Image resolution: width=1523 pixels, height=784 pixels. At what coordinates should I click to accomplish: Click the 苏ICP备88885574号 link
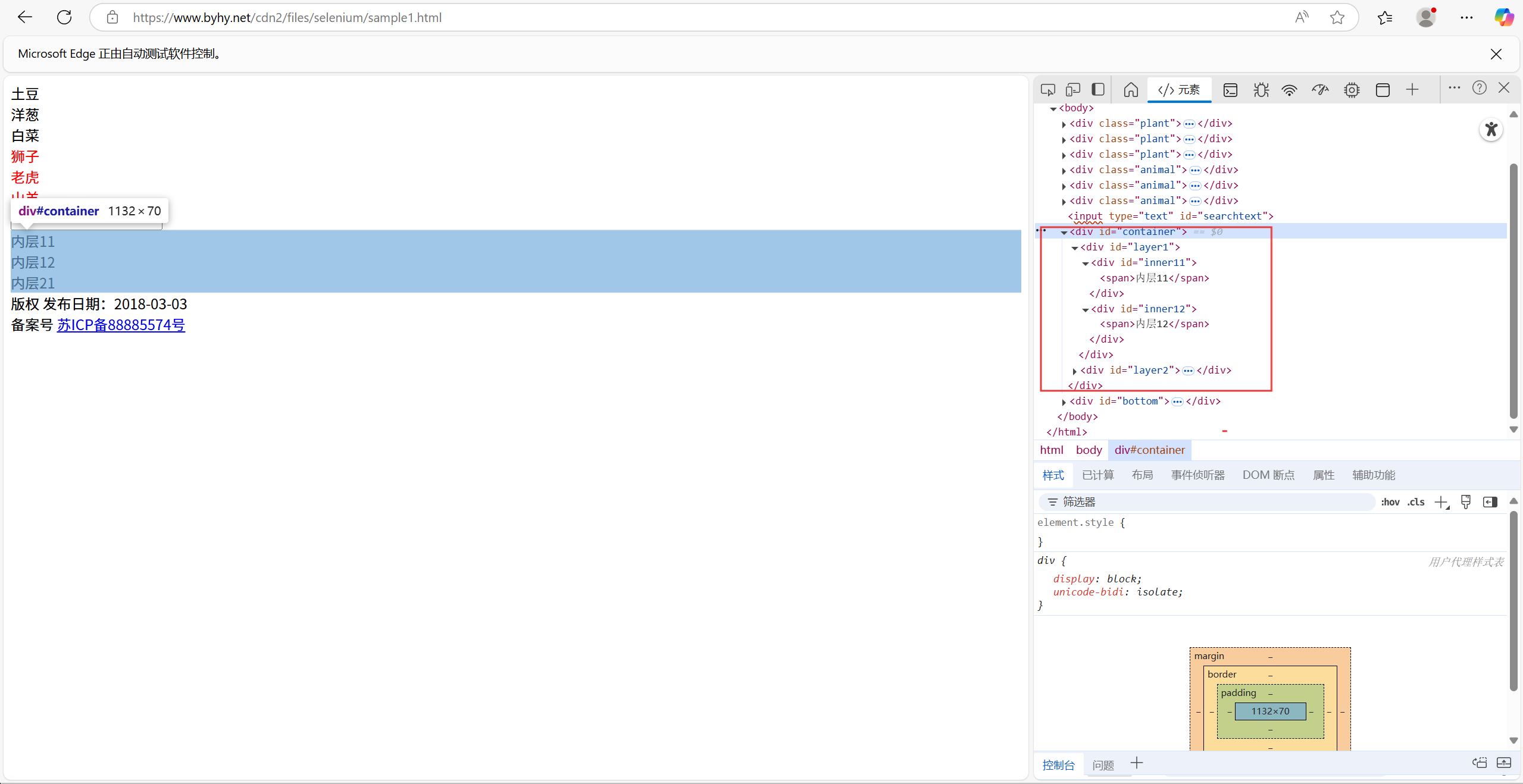pos(121,325)
